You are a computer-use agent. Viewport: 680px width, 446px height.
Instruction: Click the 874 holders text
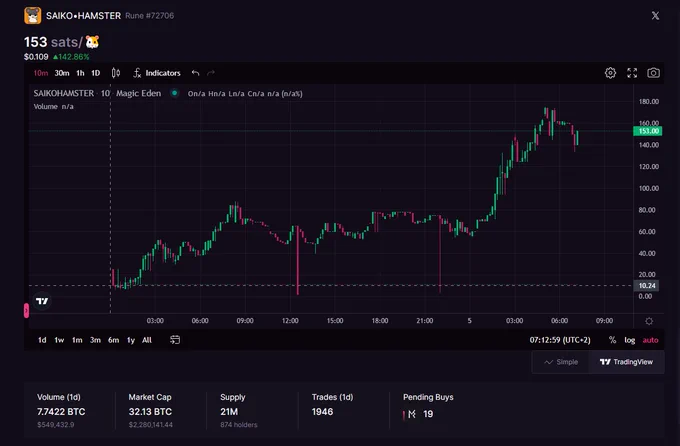[239, 425]
